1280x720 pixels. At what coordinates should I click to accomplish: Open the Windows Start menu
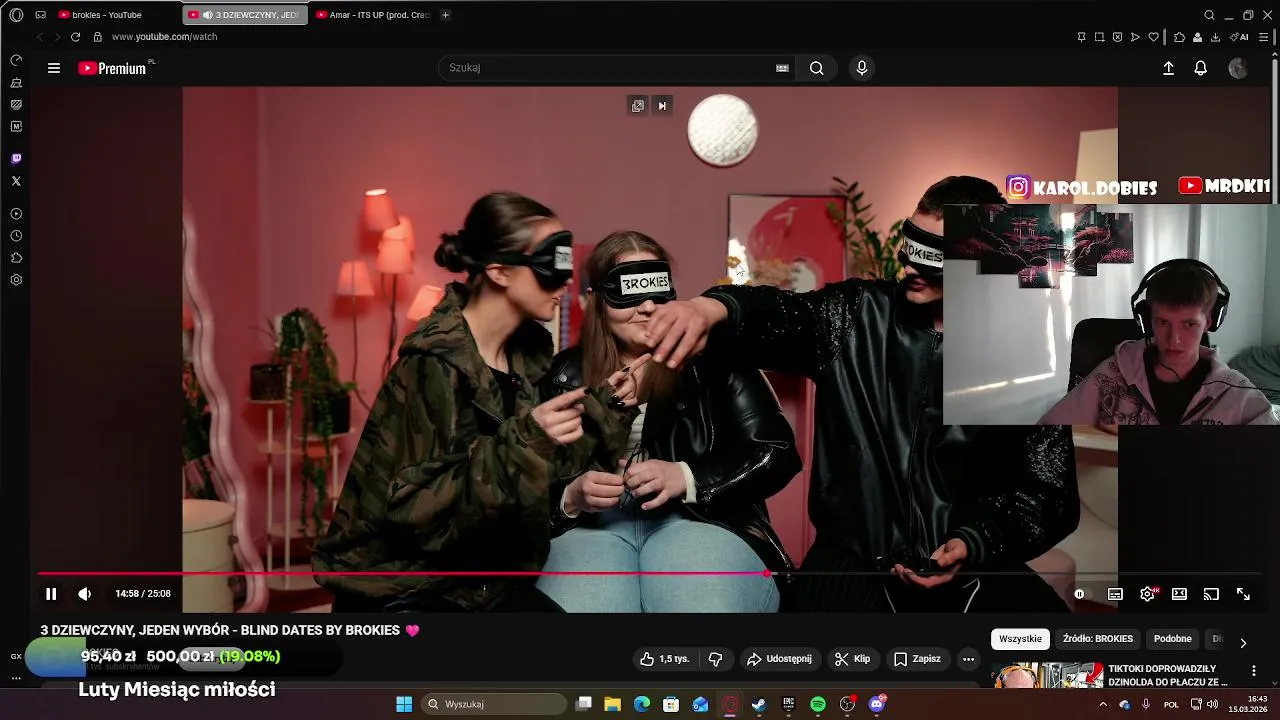pyautogui.click(x=404, y=704)
